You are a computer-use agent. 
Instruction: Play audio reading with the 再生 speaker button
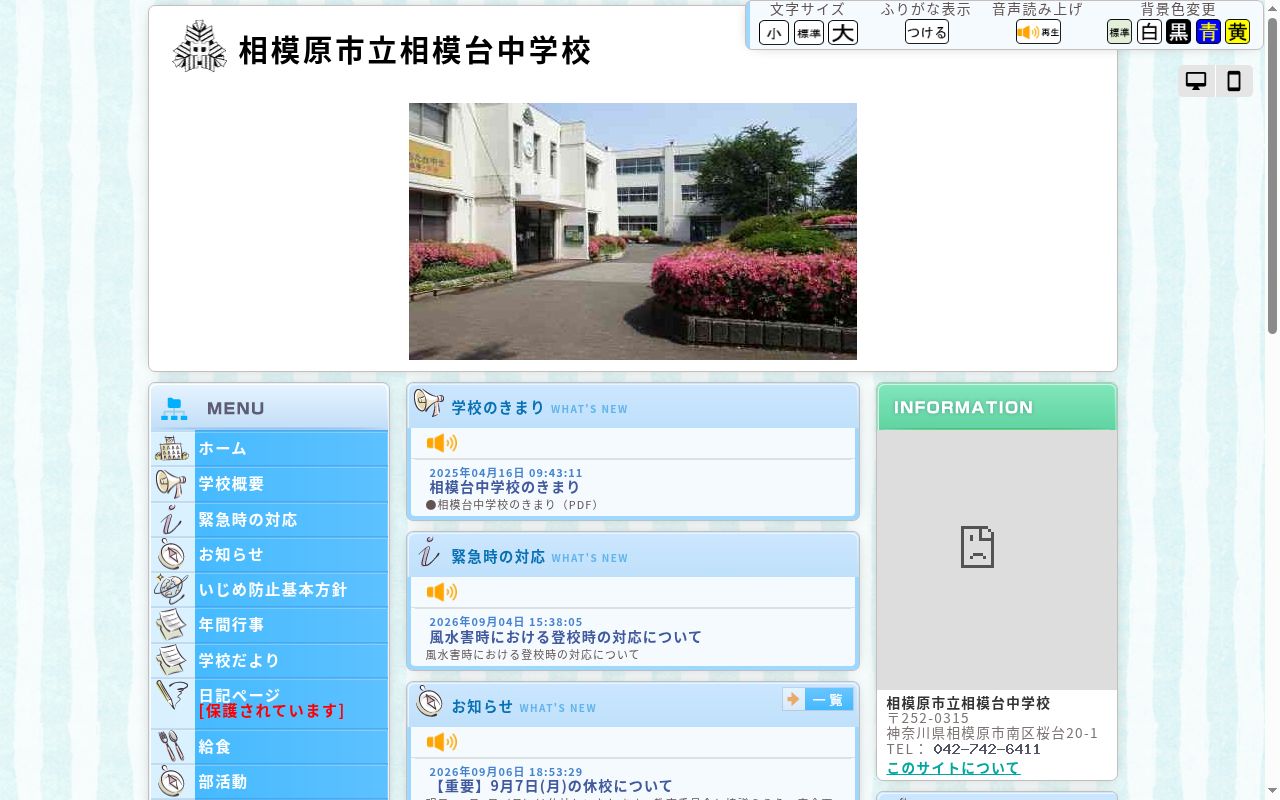pyautogui.click(x=1038, y=32)
